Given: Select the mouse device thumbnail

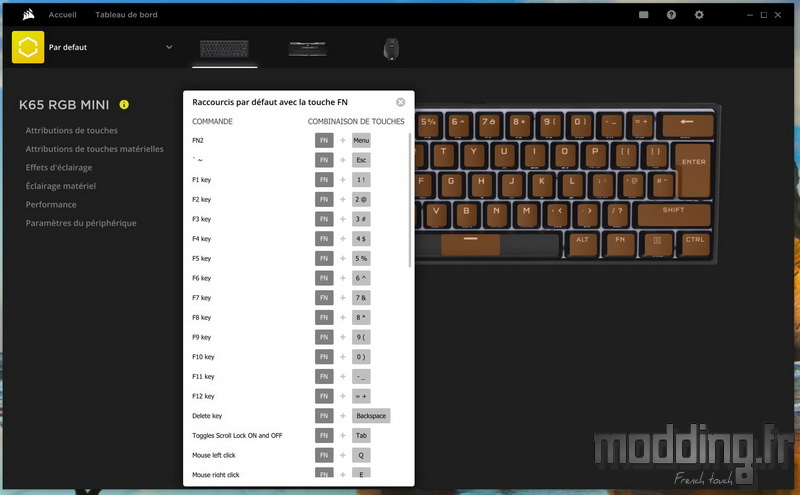Looking at the screenshot, I should 391,49.
